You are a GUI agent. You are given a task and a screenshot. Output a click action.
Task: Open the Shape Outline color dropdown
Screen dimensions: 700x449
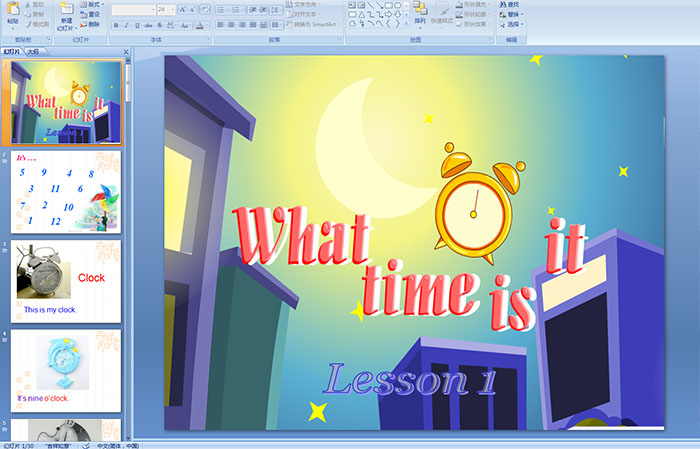point(473,14)
